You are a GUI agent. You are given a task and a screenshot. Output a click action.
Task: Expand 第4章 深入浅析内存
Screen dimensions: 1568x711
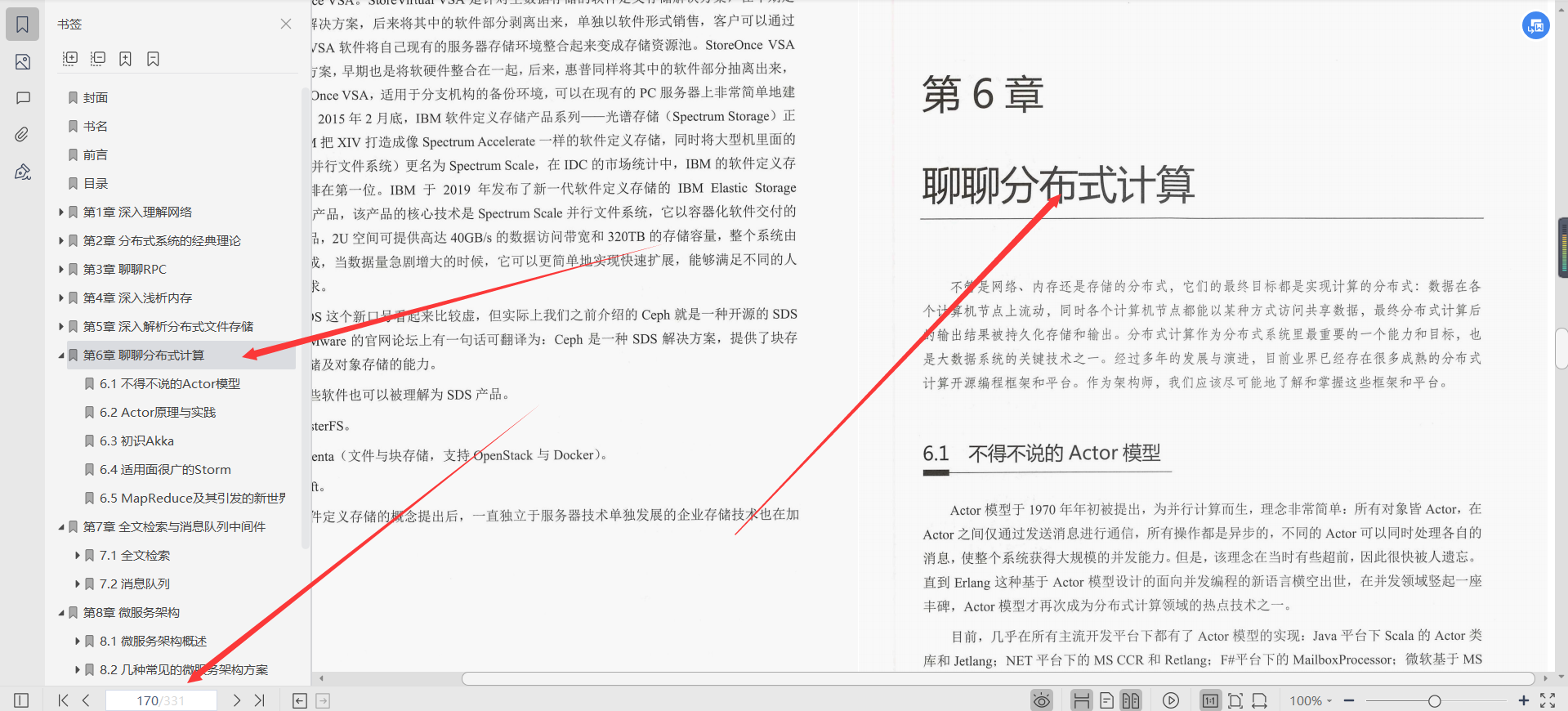[61, 297]
